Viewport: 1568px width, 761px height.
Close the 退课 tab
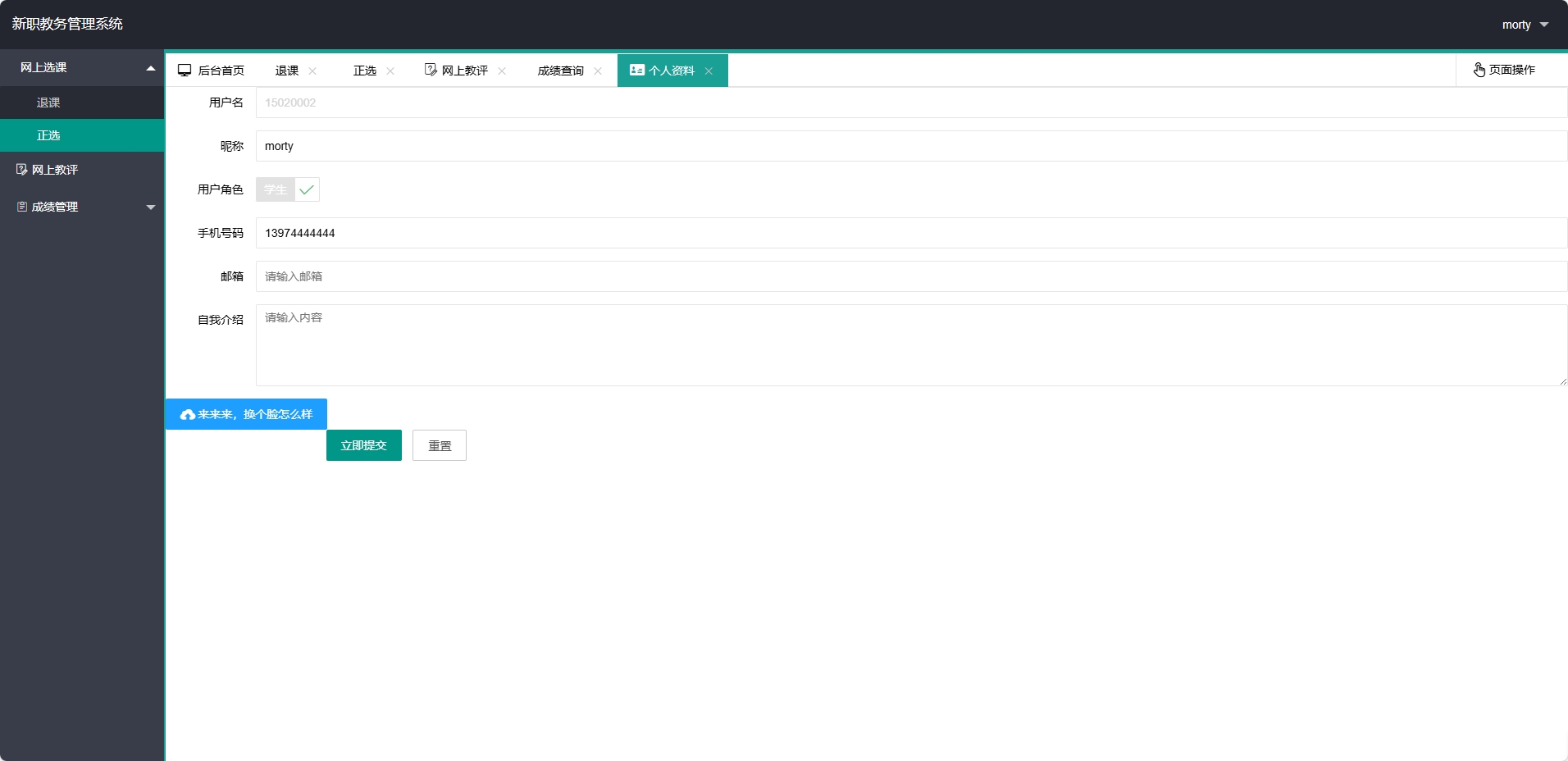click(313, 71)
